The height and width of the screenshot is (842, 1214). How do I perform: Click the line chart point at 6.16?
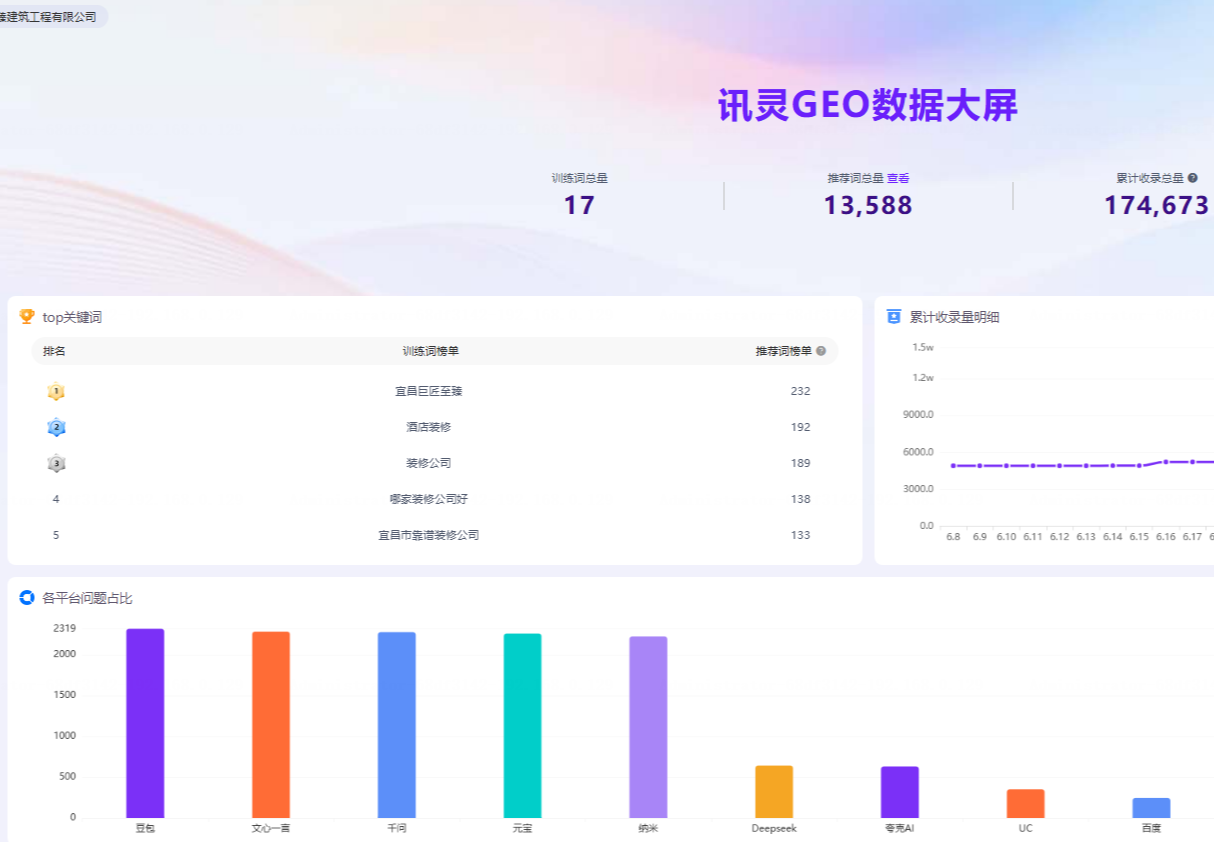[1166, 462]
